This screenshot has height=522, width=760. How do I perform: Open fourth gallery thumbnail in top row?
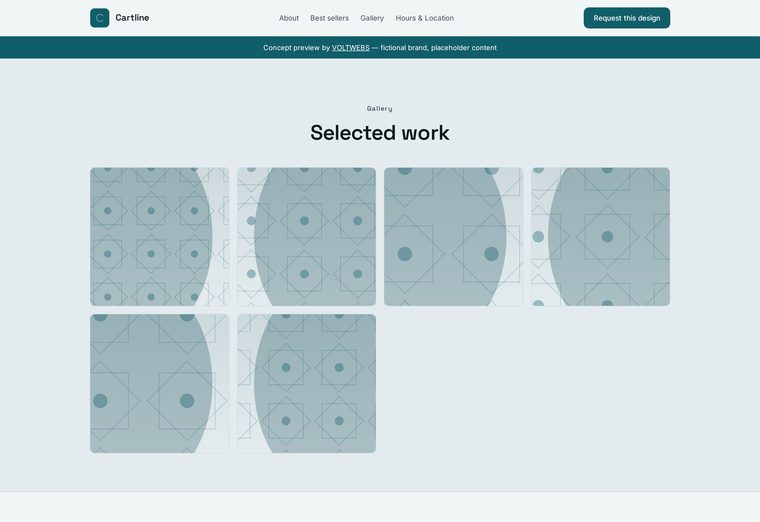click(601, 237)
